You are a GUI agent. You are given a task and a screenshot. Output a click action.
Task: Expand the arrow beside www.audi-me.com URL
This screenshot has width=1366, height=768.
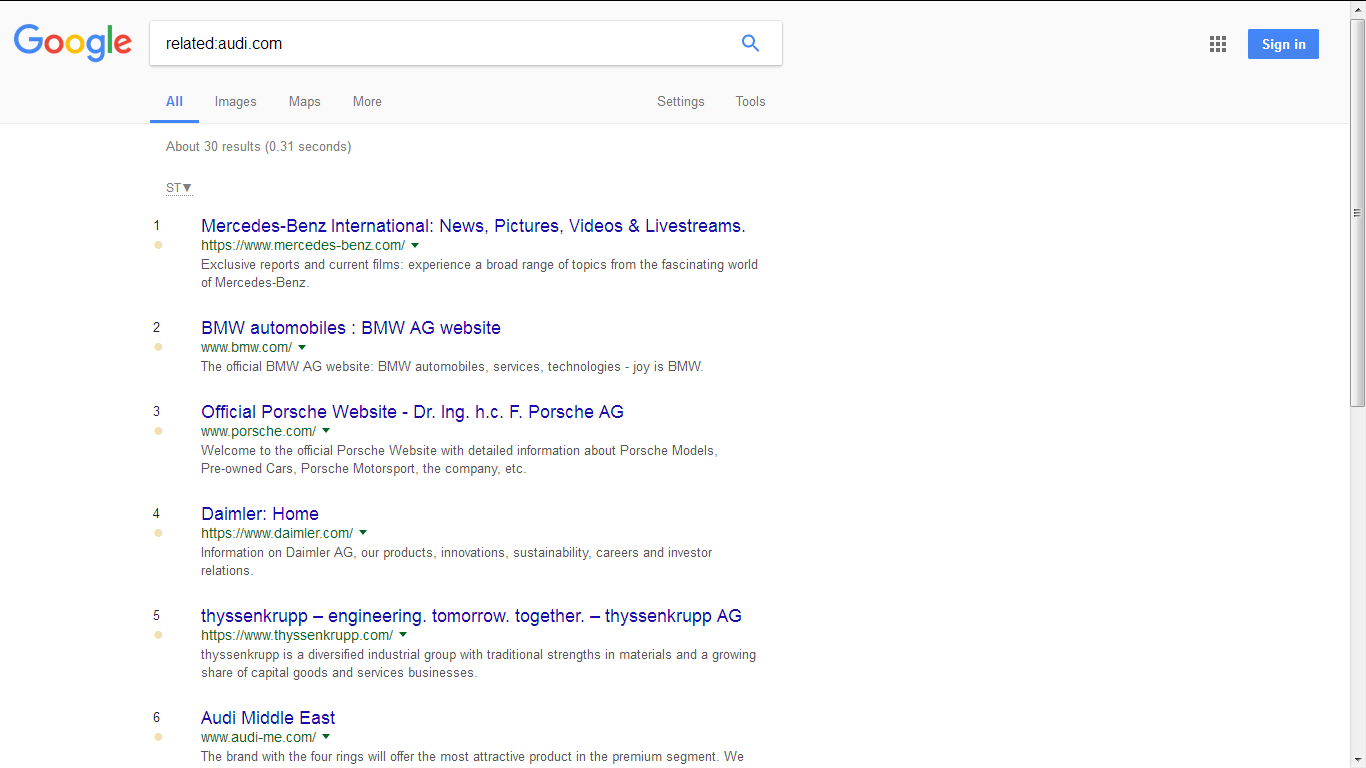tap(326, 738)
